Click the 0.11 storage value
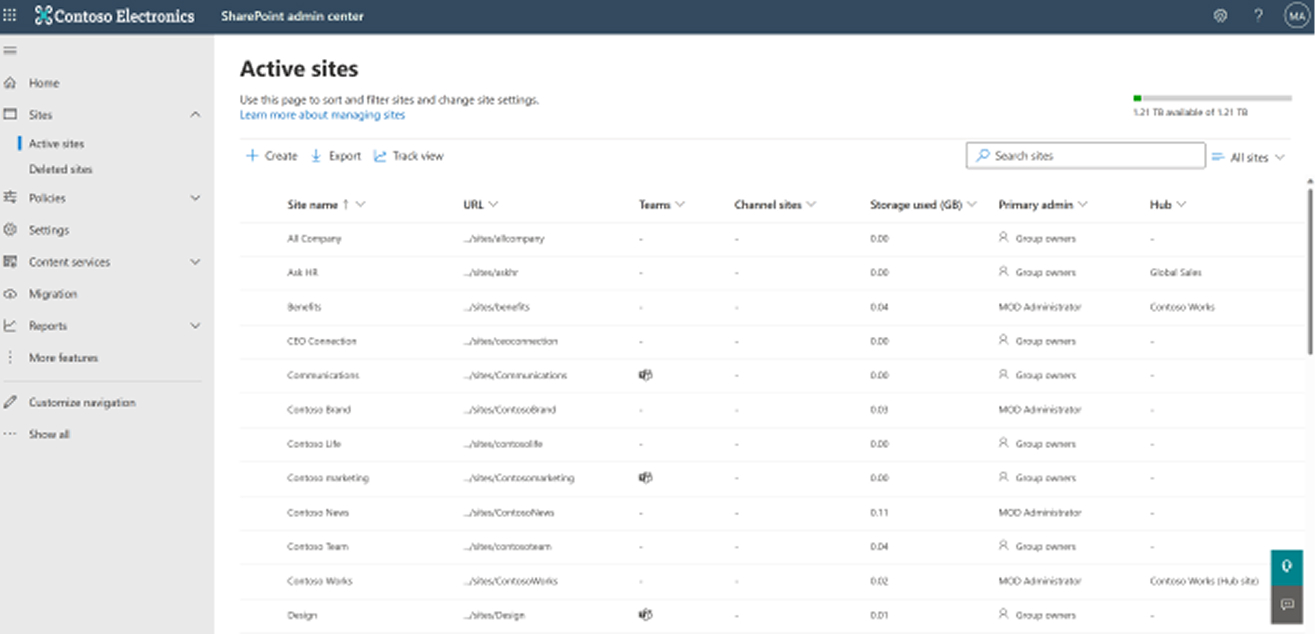Screen dimensions: 1315x634 point(879,512)
